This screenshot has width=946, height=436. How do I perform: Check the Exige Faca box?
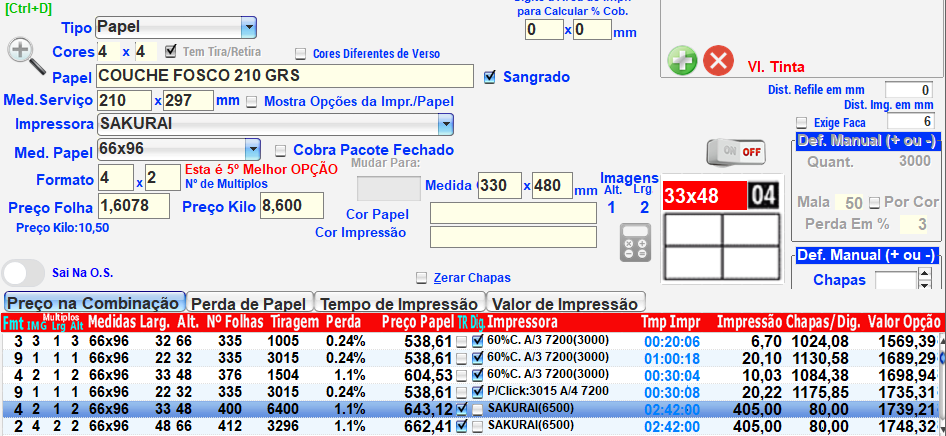tap(801, 123)
